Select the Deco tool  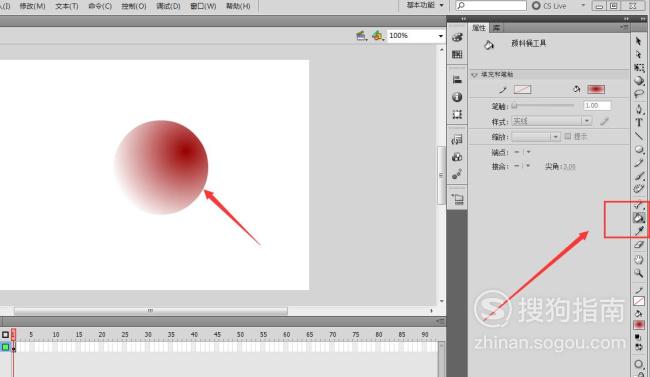(x=639, y=189)
